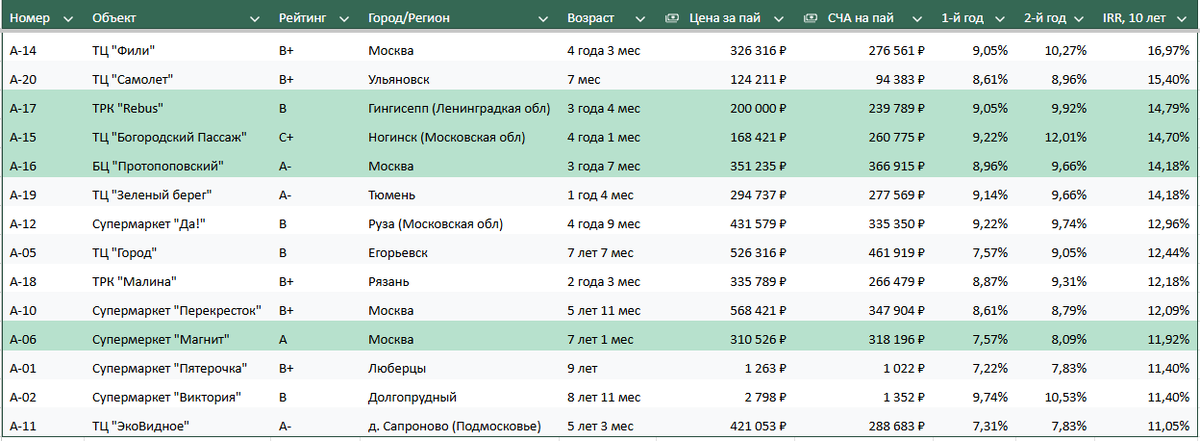Expand the Рейтинг column filter arrow
The width and height of the screenshot is (1200, 441).
coord(345,19)
